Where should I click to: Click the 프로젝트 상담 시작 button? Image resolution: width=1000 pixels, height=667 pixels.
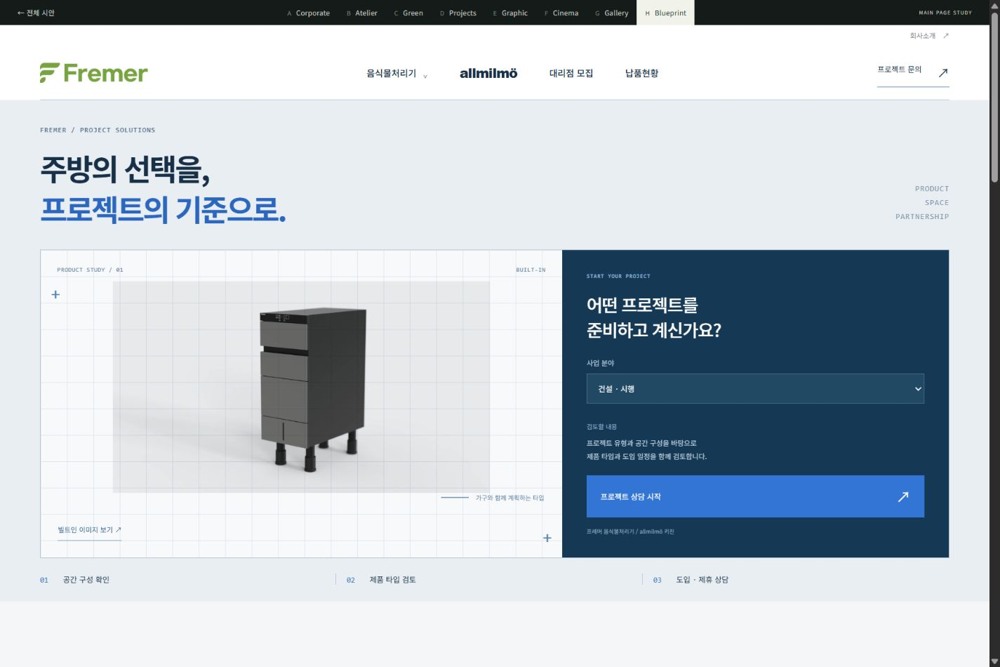(x=755, y=496)
